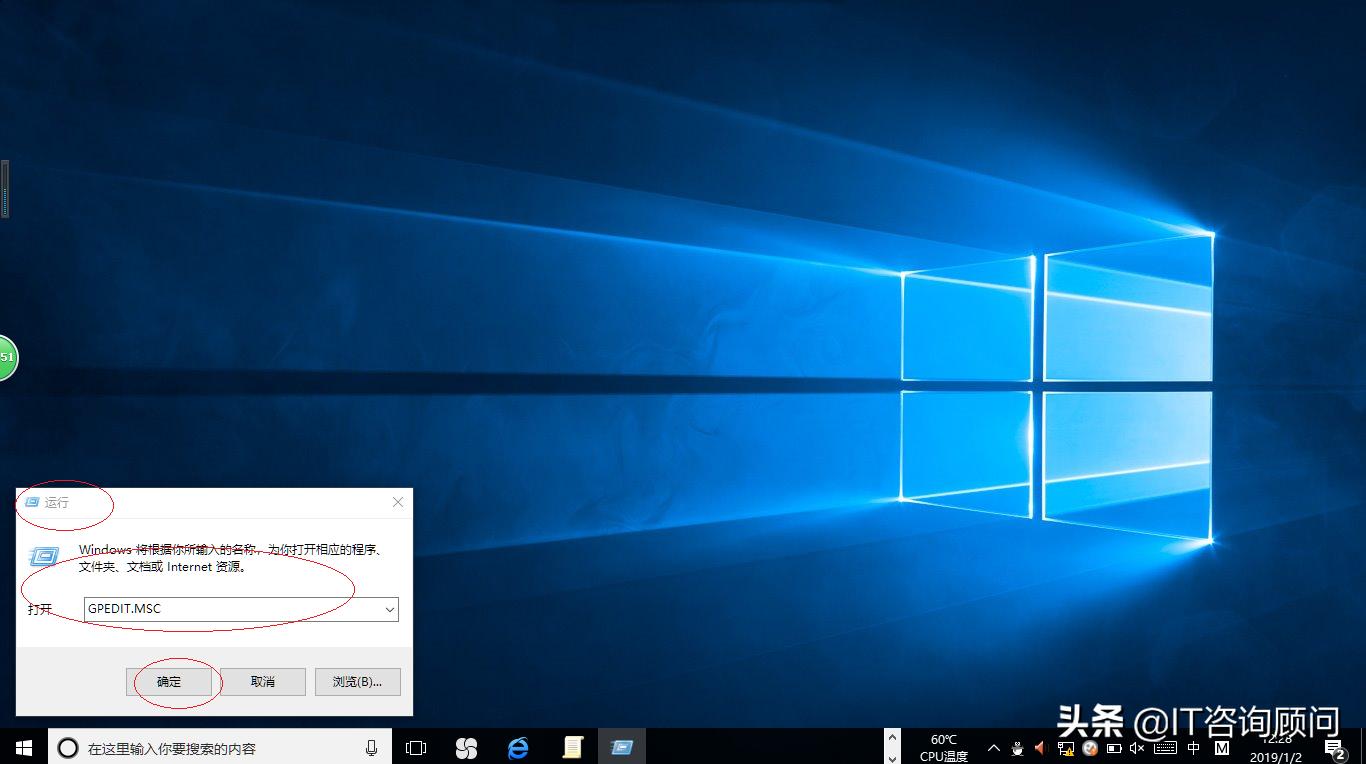Launch Internet Explorer from the taskbar
The image size is (1366, 764).
[518, 747]
